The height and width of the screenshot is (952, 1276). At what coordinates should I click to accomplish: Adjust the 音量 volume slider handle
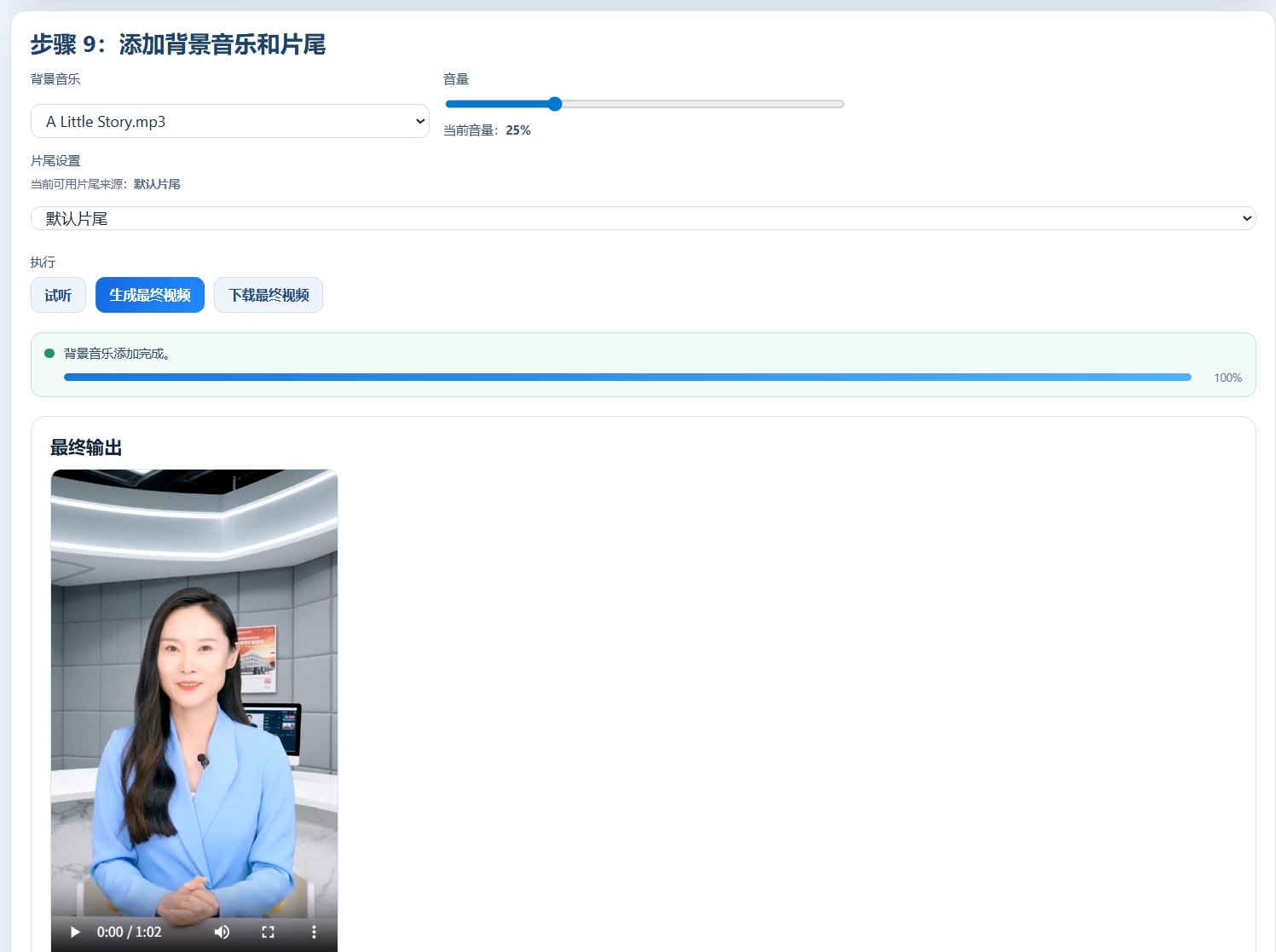[555, 104]
